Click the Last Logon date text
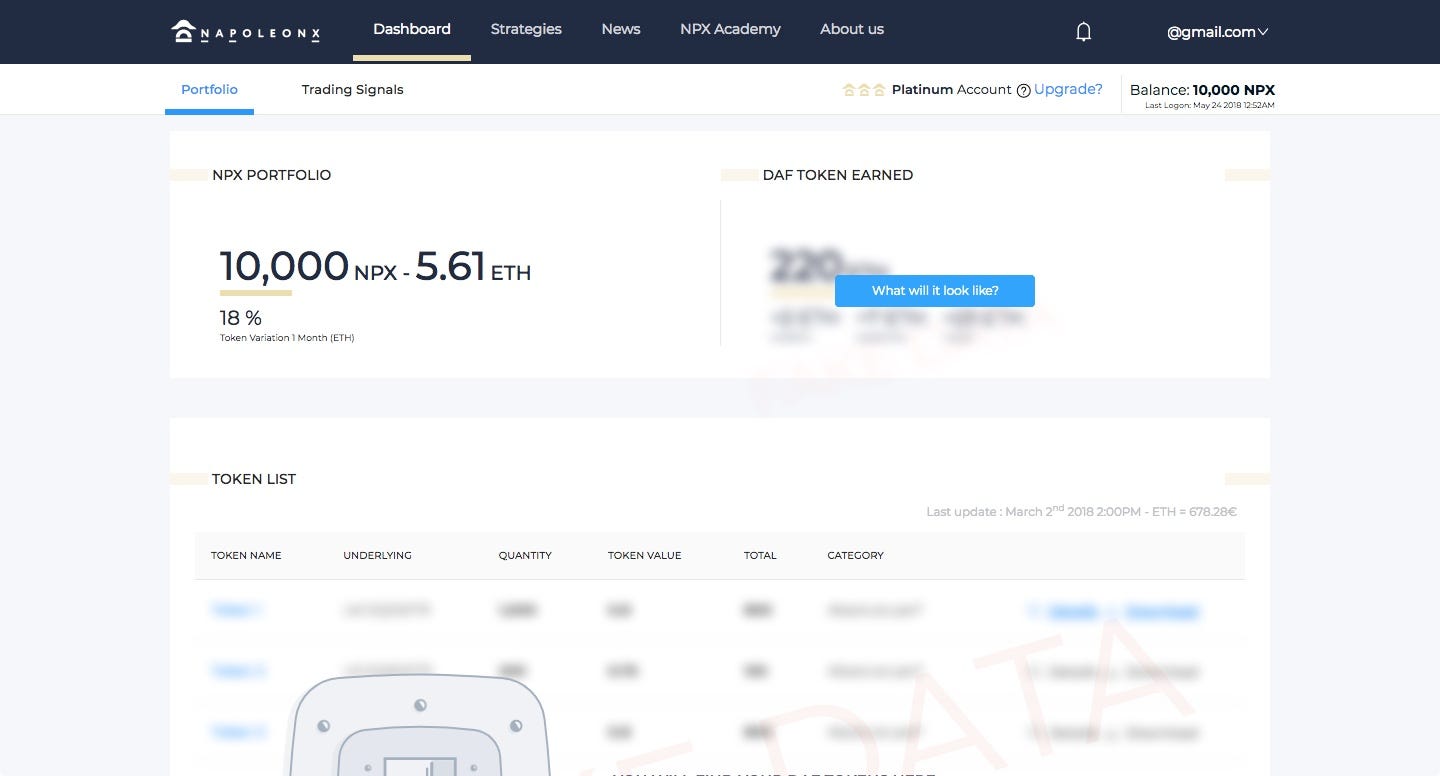This screenshot has width=1440, height=776. (x=1209, y=105)
